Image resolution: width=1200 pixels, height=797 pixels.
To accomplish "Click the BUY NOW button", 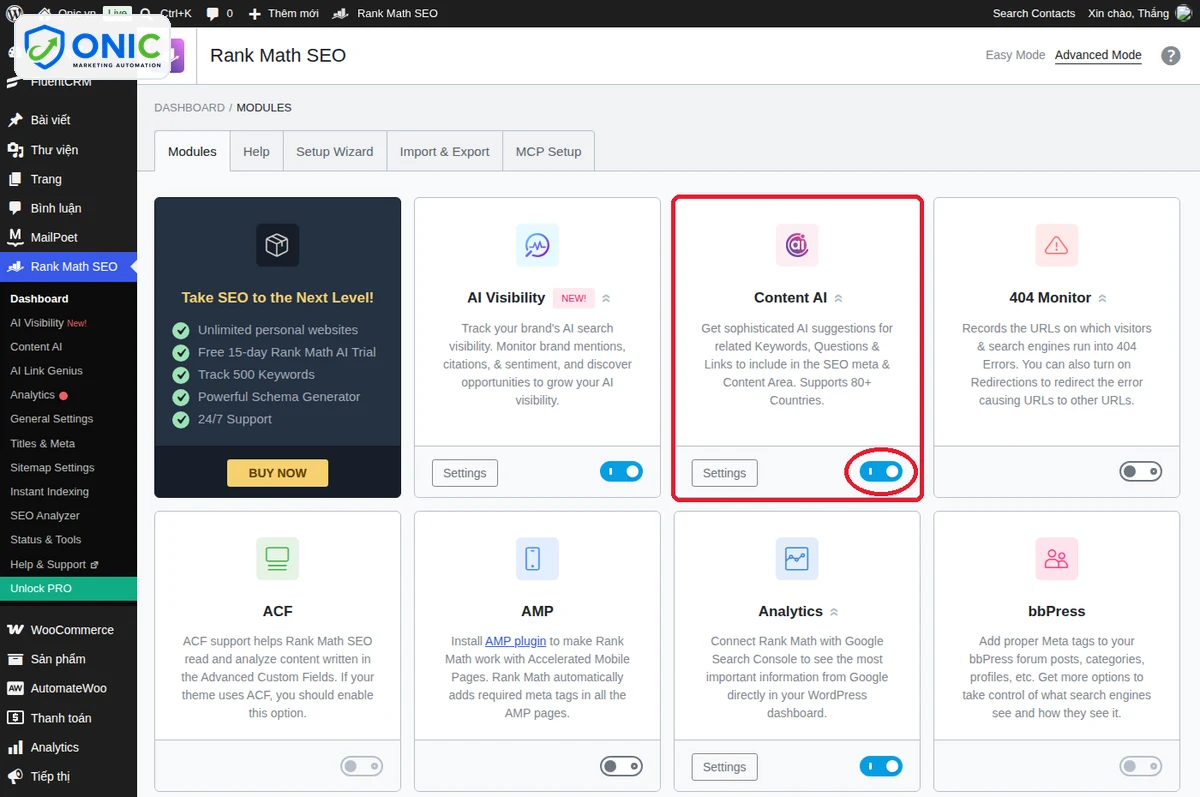I will [x=277, y=473].
